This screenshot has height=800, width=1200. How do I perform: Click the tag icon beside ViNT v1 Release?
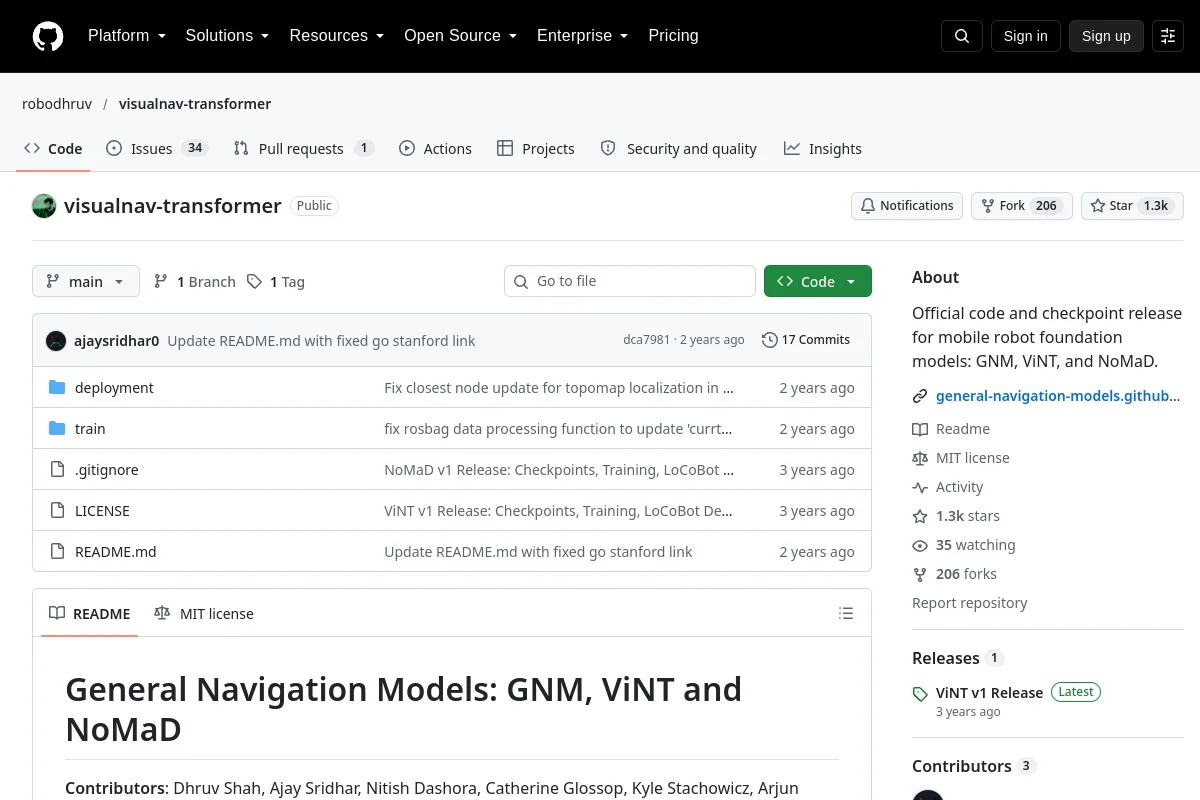[920, 693]
